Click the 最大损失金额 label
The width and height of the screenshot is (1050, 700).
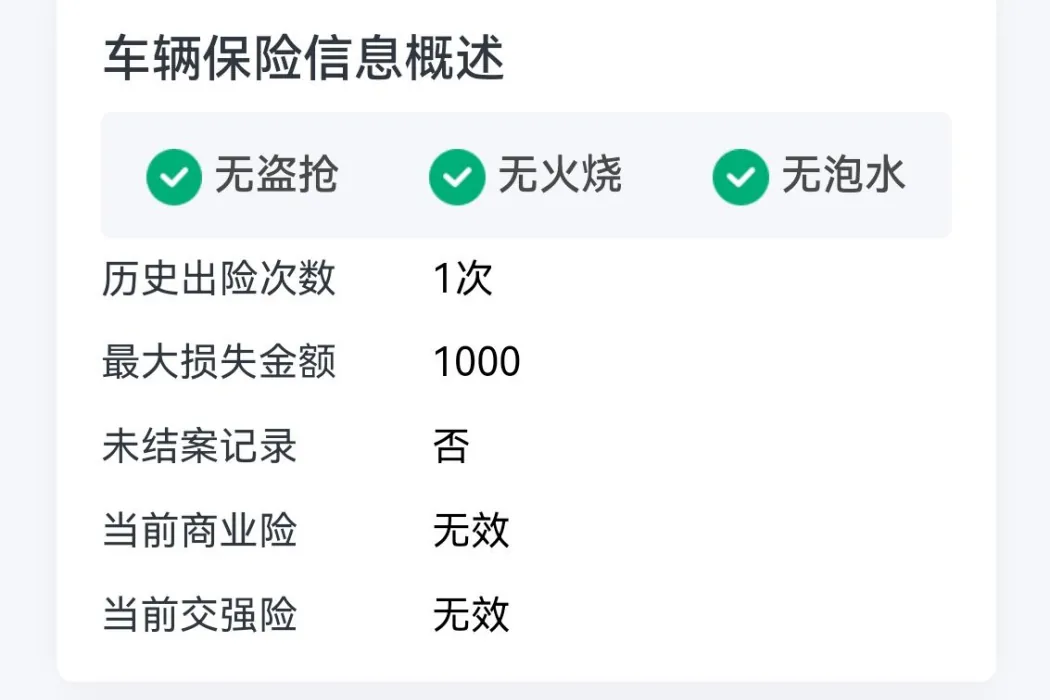[219, 362]
